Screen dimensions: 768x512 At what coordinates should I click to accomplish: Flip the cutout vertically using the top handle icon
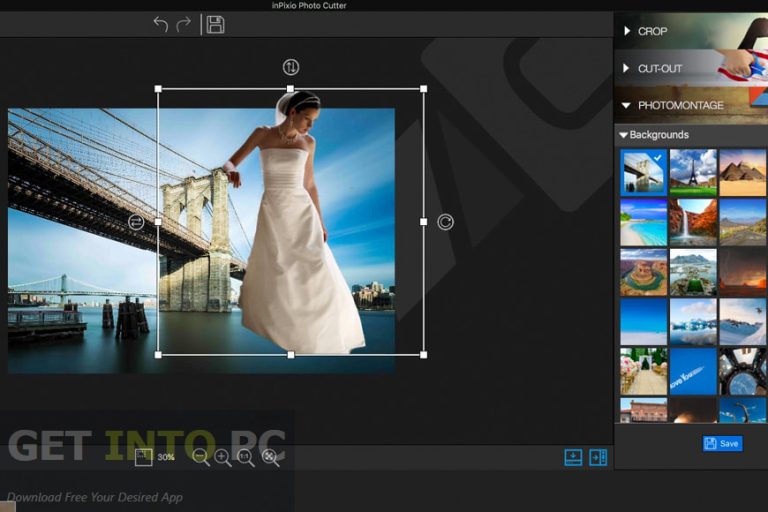click(x=291, y=67)
